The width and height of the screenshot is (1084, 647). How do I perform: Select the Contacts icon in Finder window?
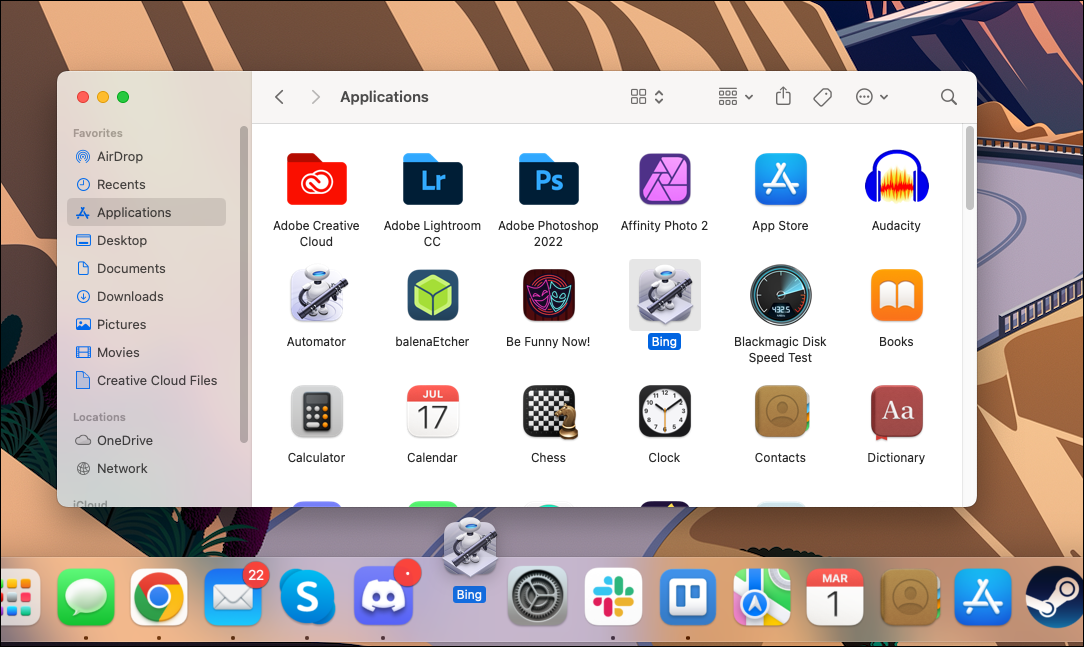[x=781, y=411]
